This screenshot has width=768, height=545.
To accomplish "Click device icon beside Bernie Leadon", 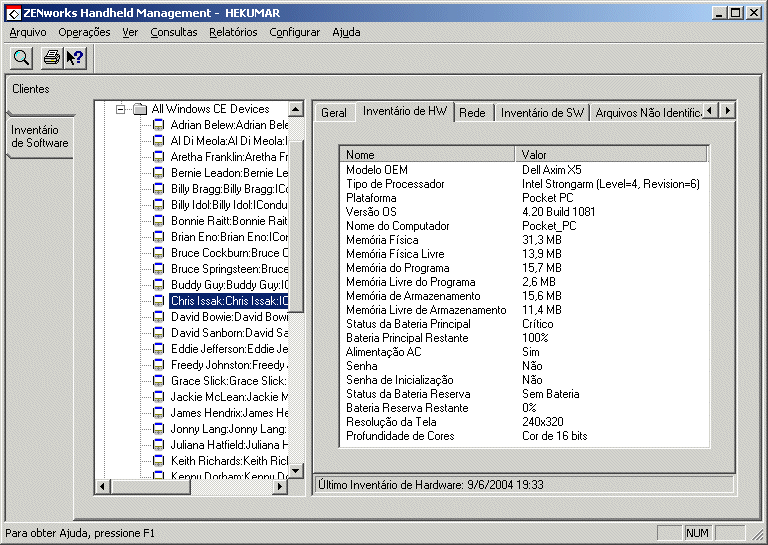I will [158, 173].
